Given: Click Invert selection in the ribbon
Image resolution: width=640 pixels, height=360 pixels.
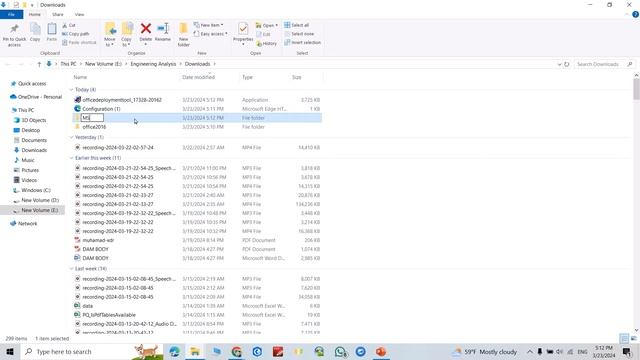Looking at the screenshot, I should point(302,42).
